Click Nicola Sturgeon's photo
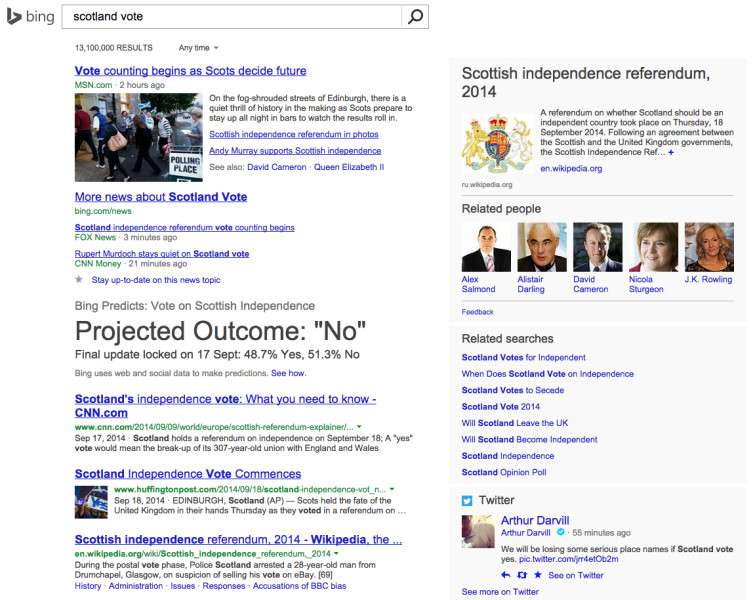The image size is (755, 600). click(653, 247)
